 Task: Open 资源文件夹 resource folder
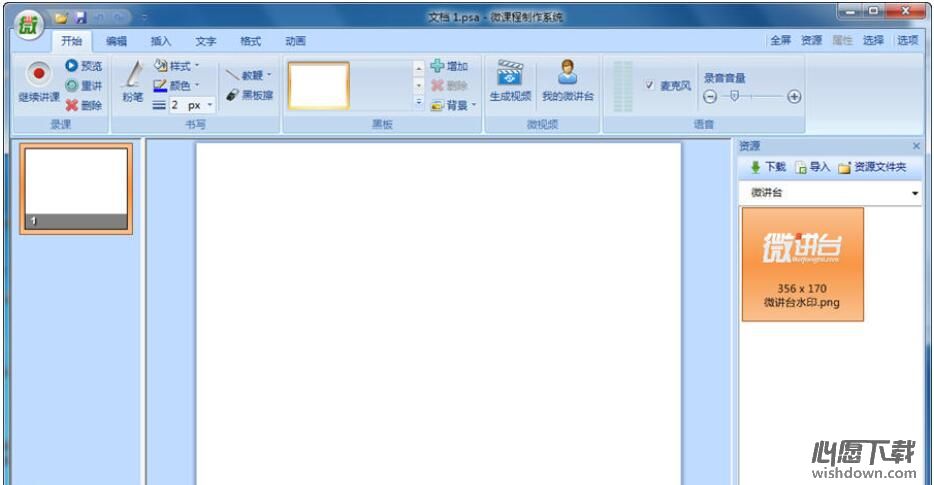[x=873, y=167]
